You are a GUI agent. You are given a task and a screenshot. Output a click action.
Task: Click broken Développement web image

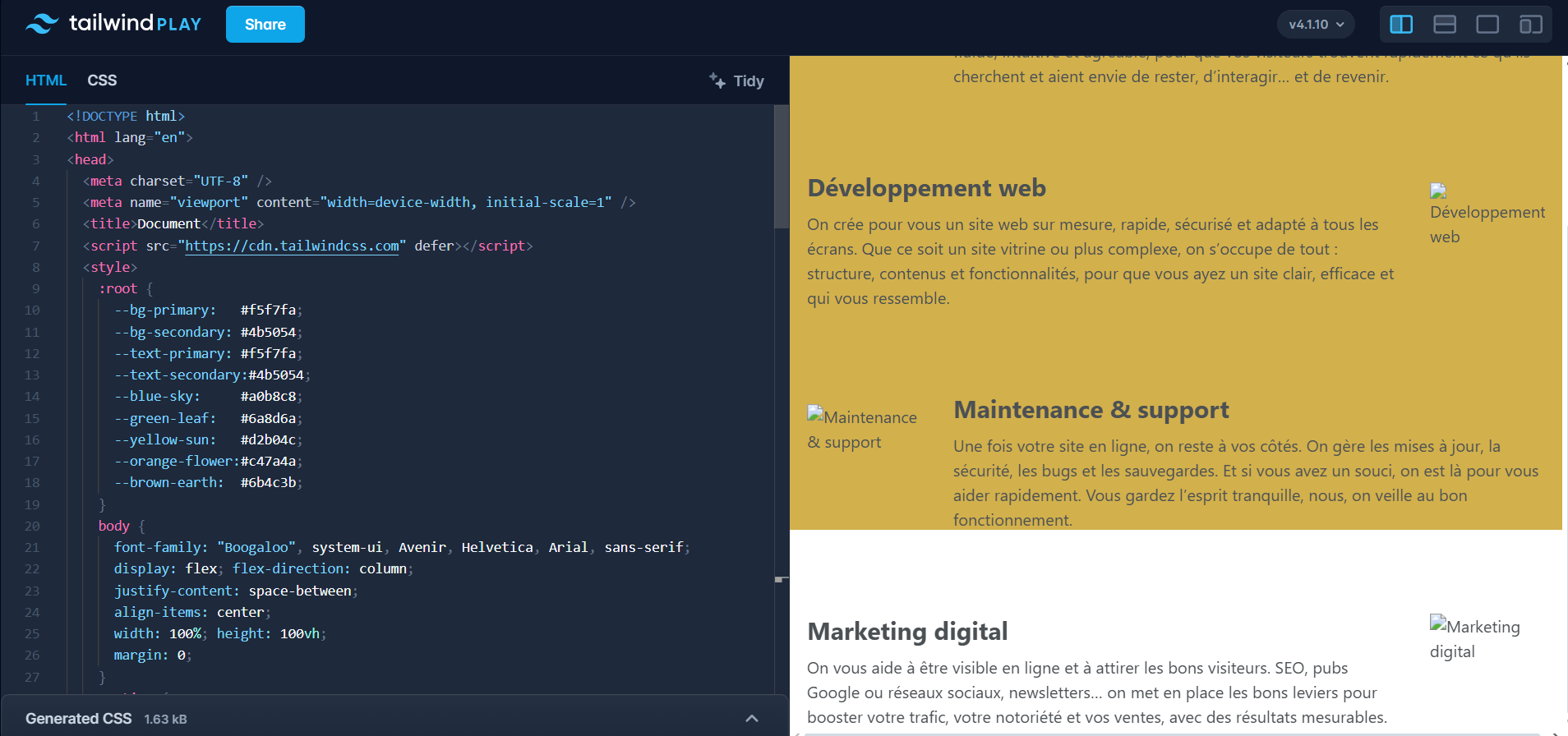click(x=1438, y=191)
